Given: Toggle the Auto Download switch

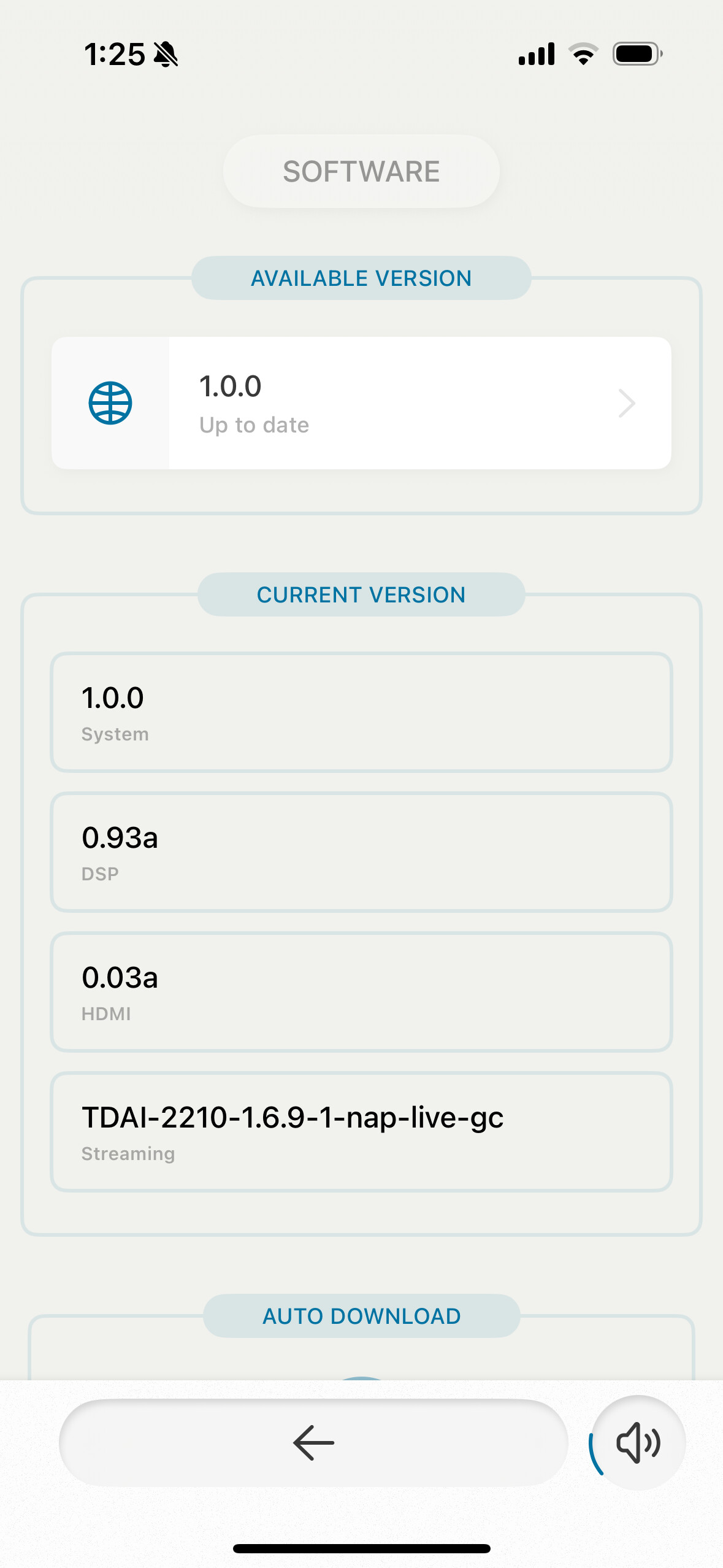Looking at the screenshot, I should tap(361, 1378).
